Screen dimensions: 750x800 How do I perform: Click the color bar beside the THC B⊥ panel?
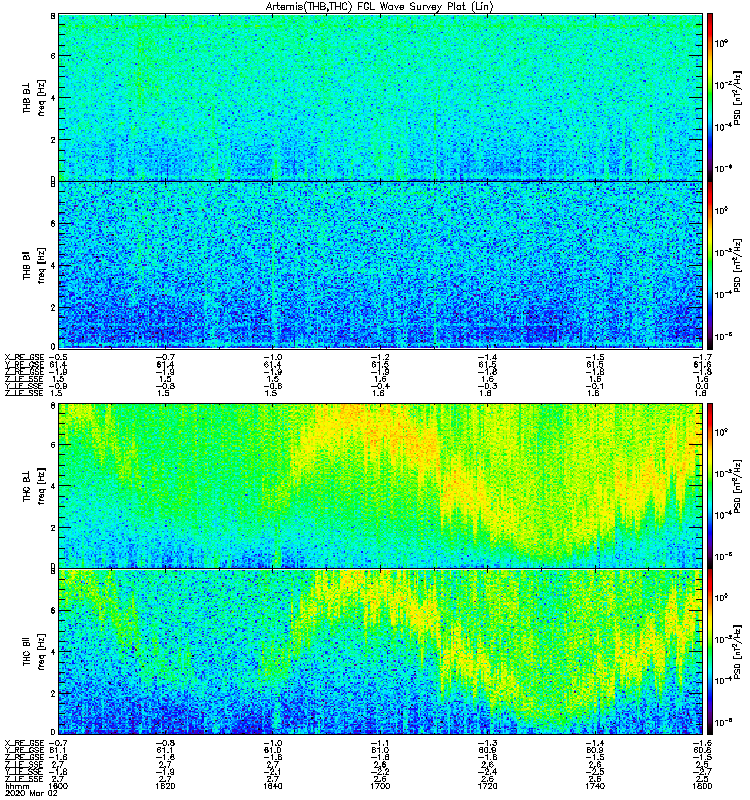tap(710, 485)
